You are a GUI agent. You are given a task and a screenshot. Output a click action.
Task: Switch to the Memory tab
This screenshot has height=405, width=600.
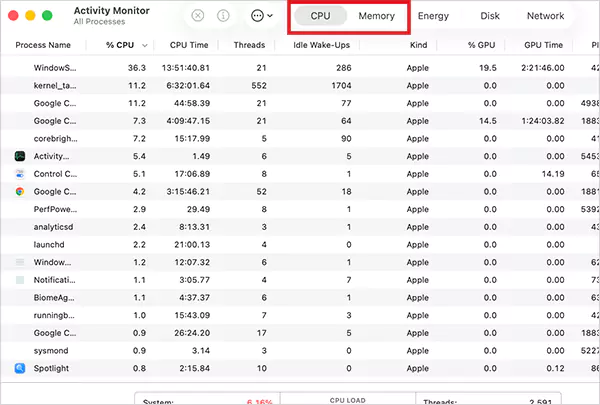click(377, 16)
